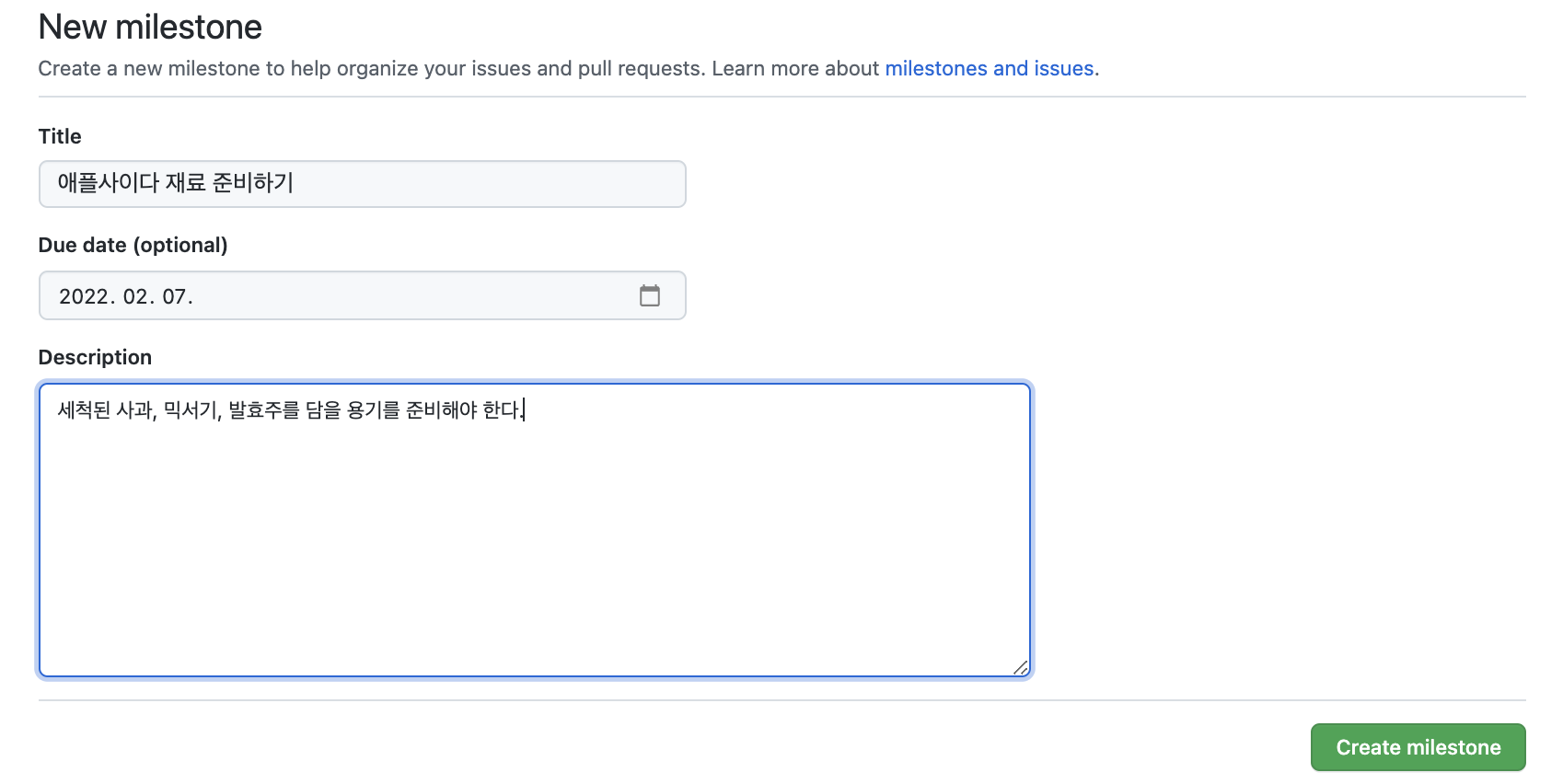
Task: Click the Description textarea resize handle
Action: [x=1021, y=667]
